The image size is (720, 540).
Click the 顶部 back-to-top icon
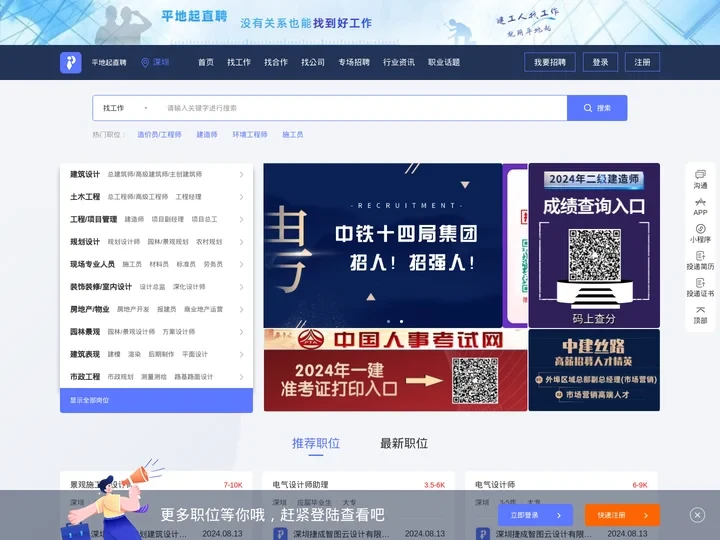point(700,310)
